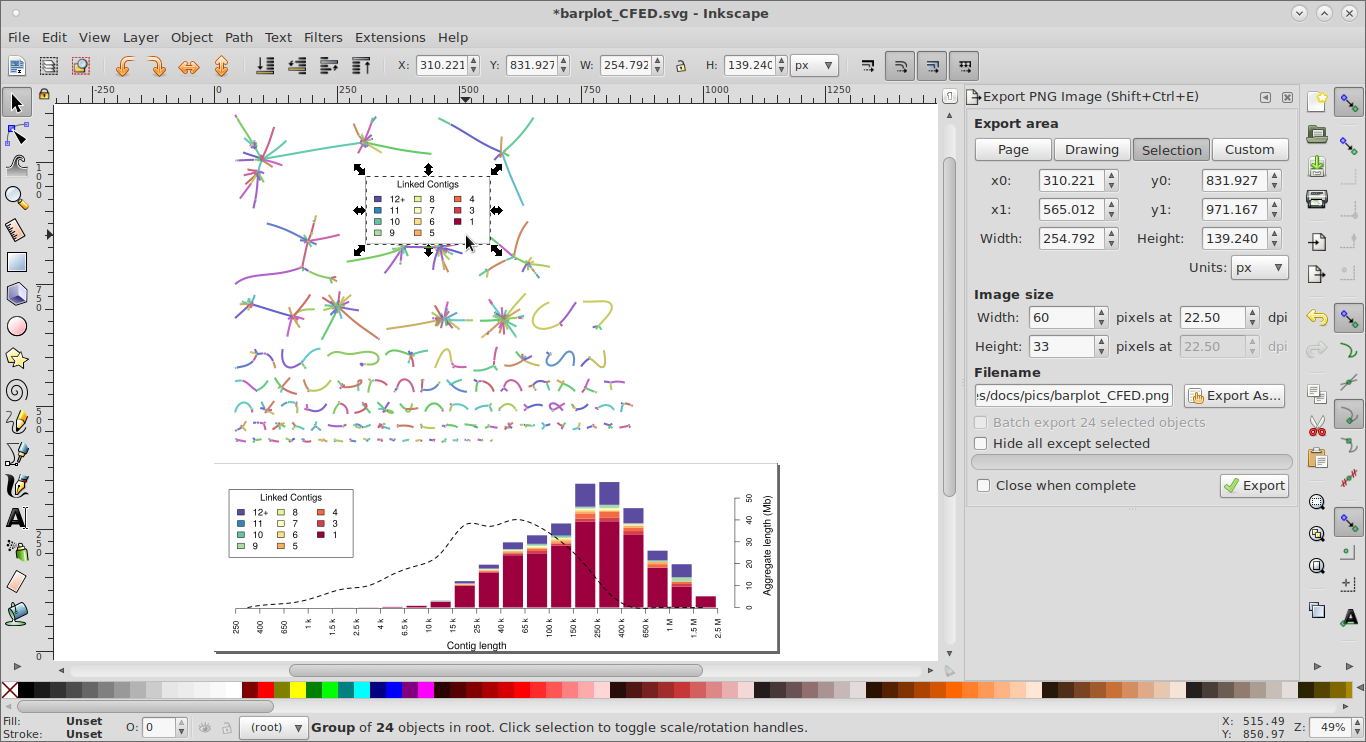The width and height of the screenshot is (1366, 742).
Task: Pick the bright red palette swatch
Action: (x=266, y=689)
